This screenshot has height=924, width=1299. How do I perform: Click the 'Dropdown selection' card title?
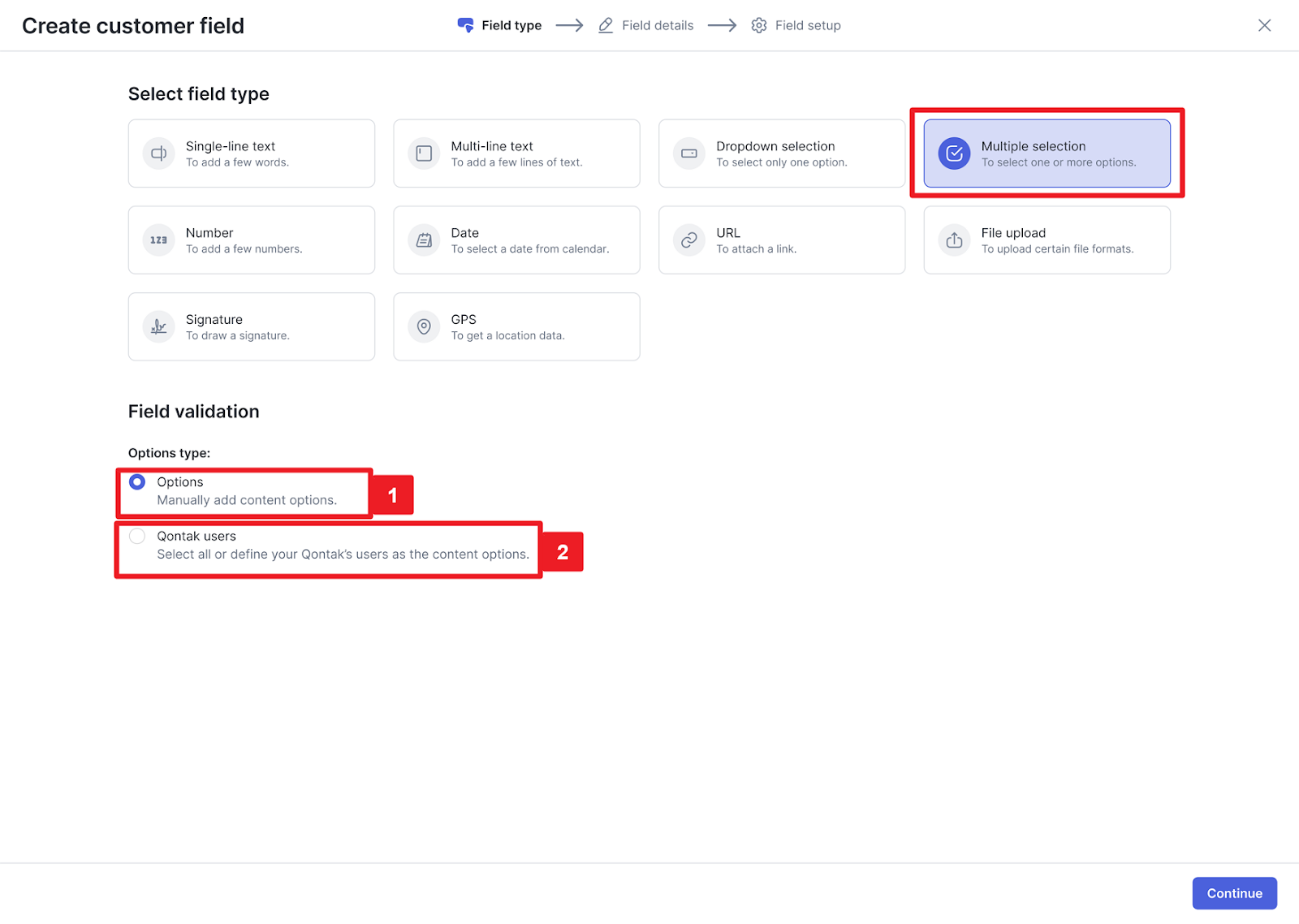pos(775,146)
